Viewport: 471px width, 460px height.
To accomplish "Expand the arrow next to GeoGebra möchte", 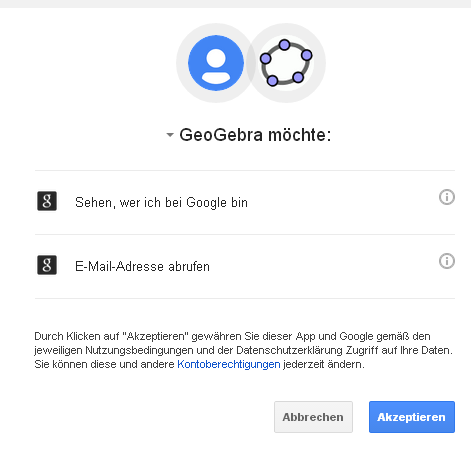I will [170, 135].
